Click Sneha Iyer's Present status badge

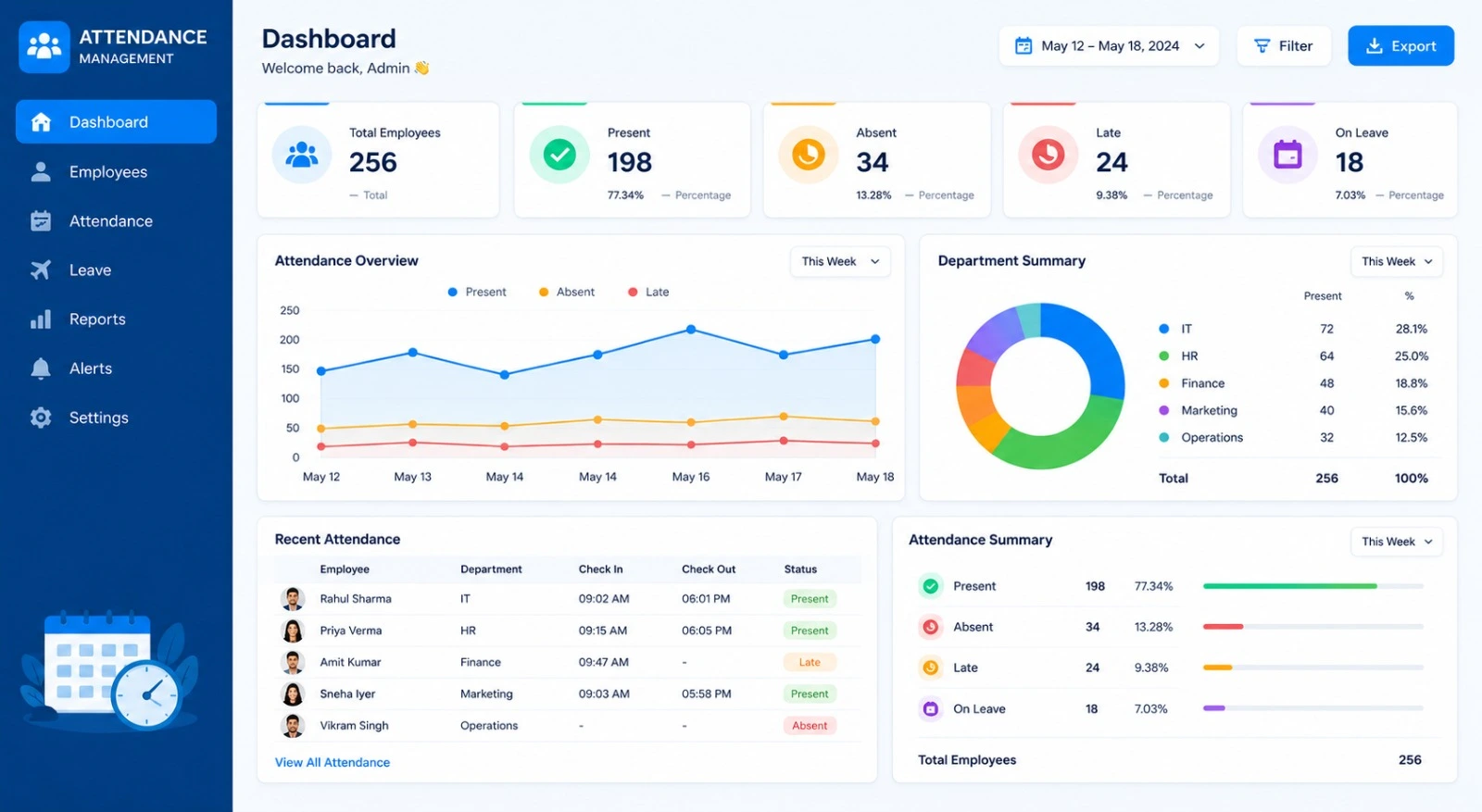pyautogui.click(x=810, y=693)
